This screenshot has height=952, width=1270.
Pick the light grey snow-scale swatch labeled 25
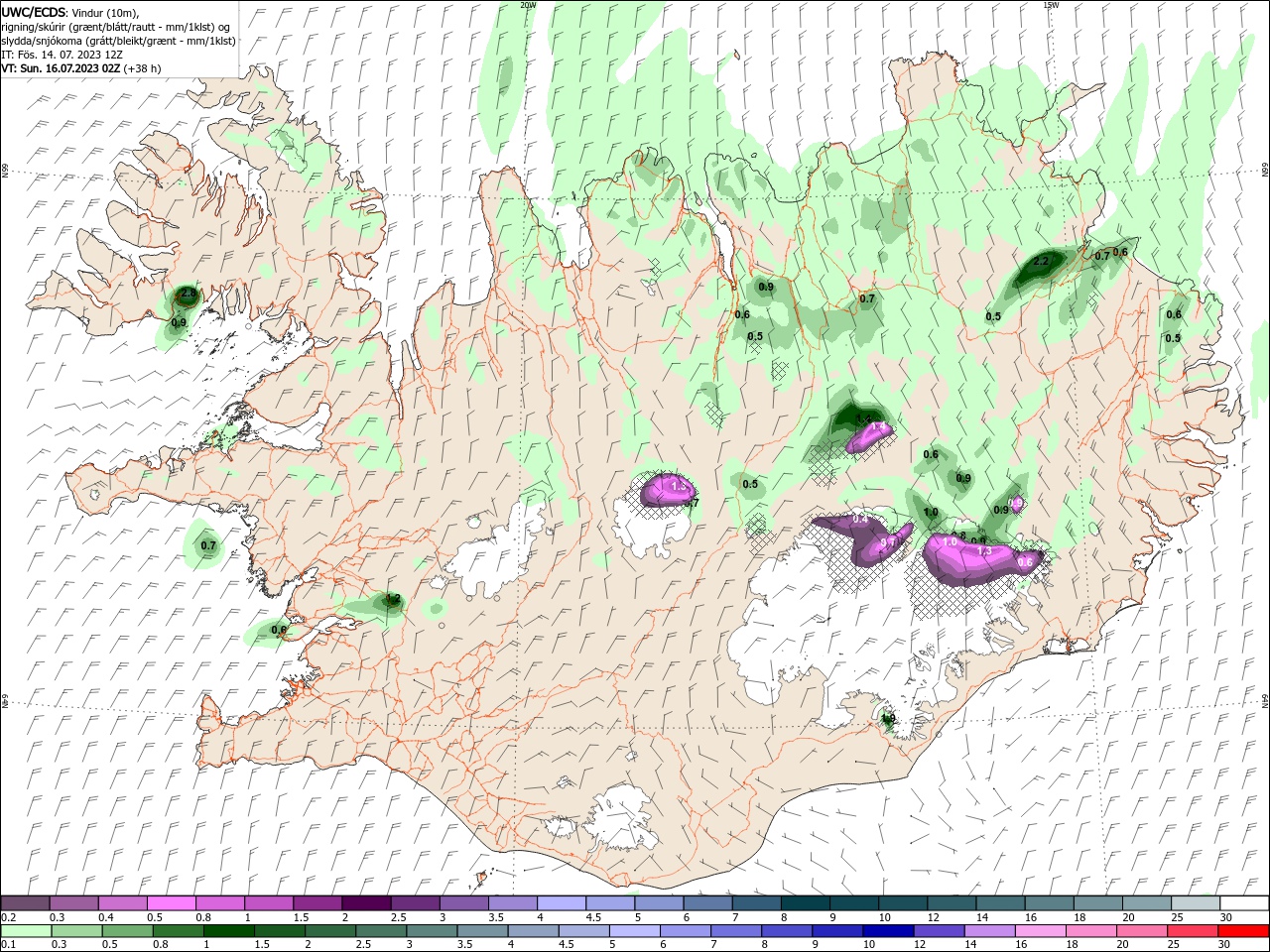tap(1195, 902)
